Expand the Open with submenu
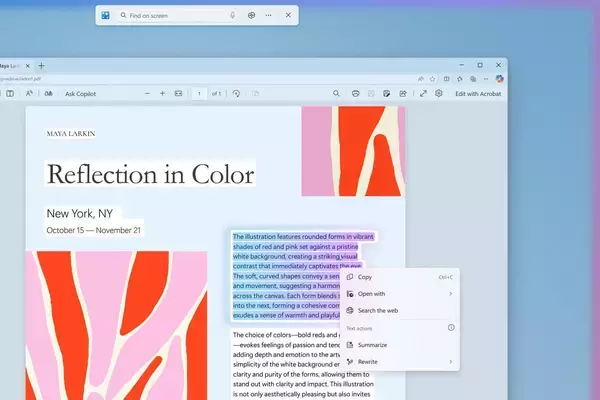The image size is (600, 400). pos(450,294)
